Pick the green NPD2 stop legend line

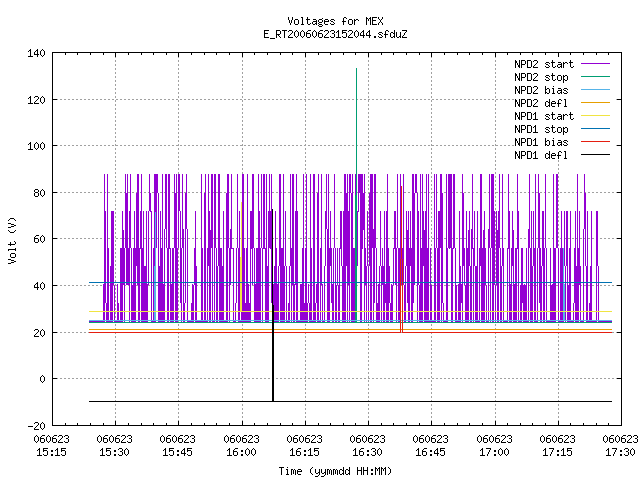595,76
